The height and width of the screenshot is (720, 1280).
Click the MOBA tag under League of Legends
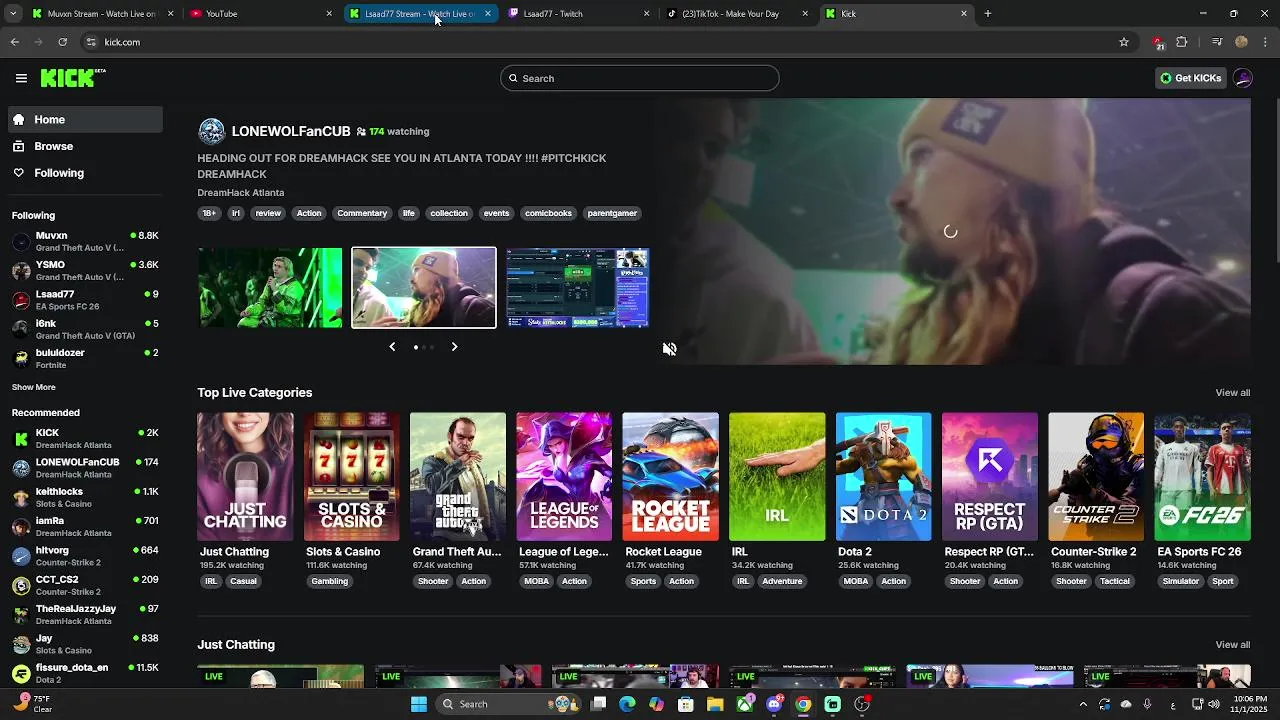[x=537, y=581]
